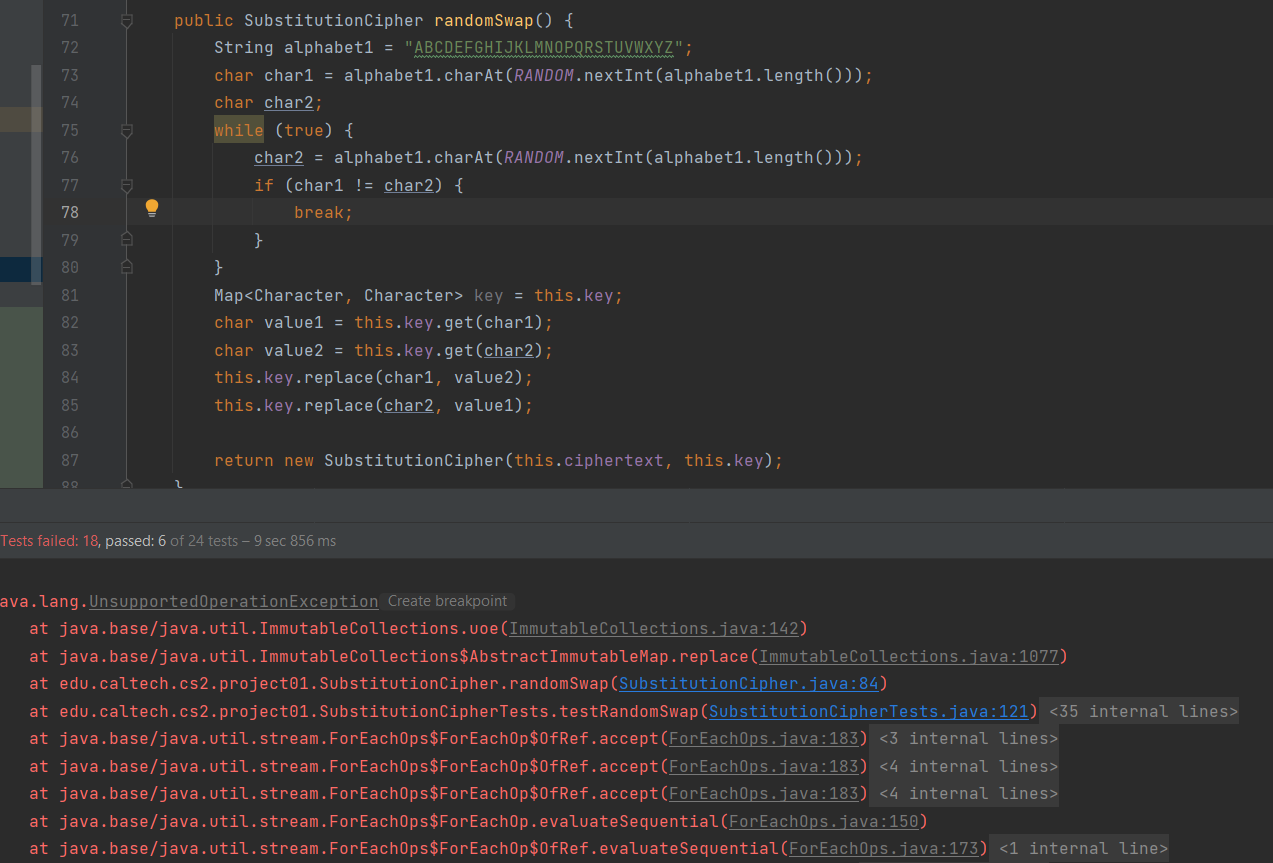
Task: Click the Create breakpoint button
Action: (x=447, y=601)
